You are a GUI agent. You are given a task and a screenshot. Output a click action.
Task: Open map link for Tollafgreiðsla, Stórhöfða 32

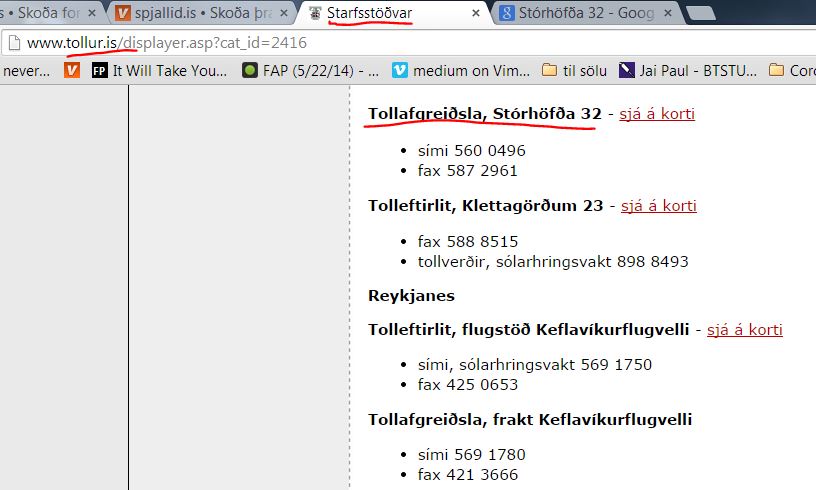point(657,114)
